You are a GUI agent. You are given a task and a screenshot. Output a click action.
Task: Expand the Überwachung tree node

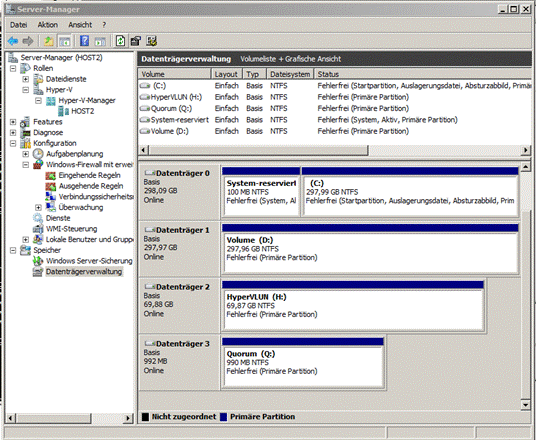pyautogui.click(x=38, y=208)
